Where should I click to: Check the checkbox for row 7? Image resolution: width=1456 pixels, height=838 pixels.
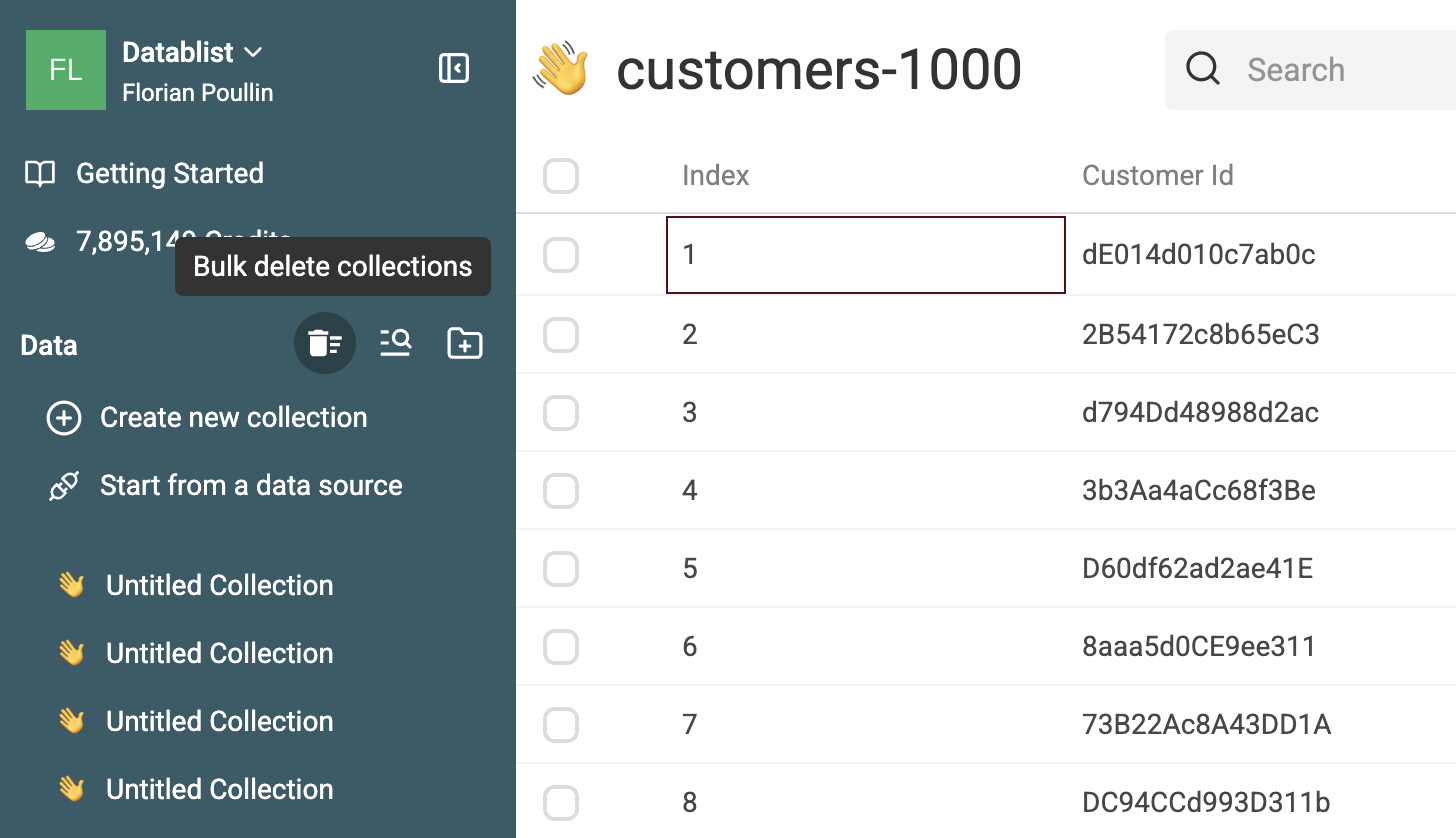(x=561, y=724)
